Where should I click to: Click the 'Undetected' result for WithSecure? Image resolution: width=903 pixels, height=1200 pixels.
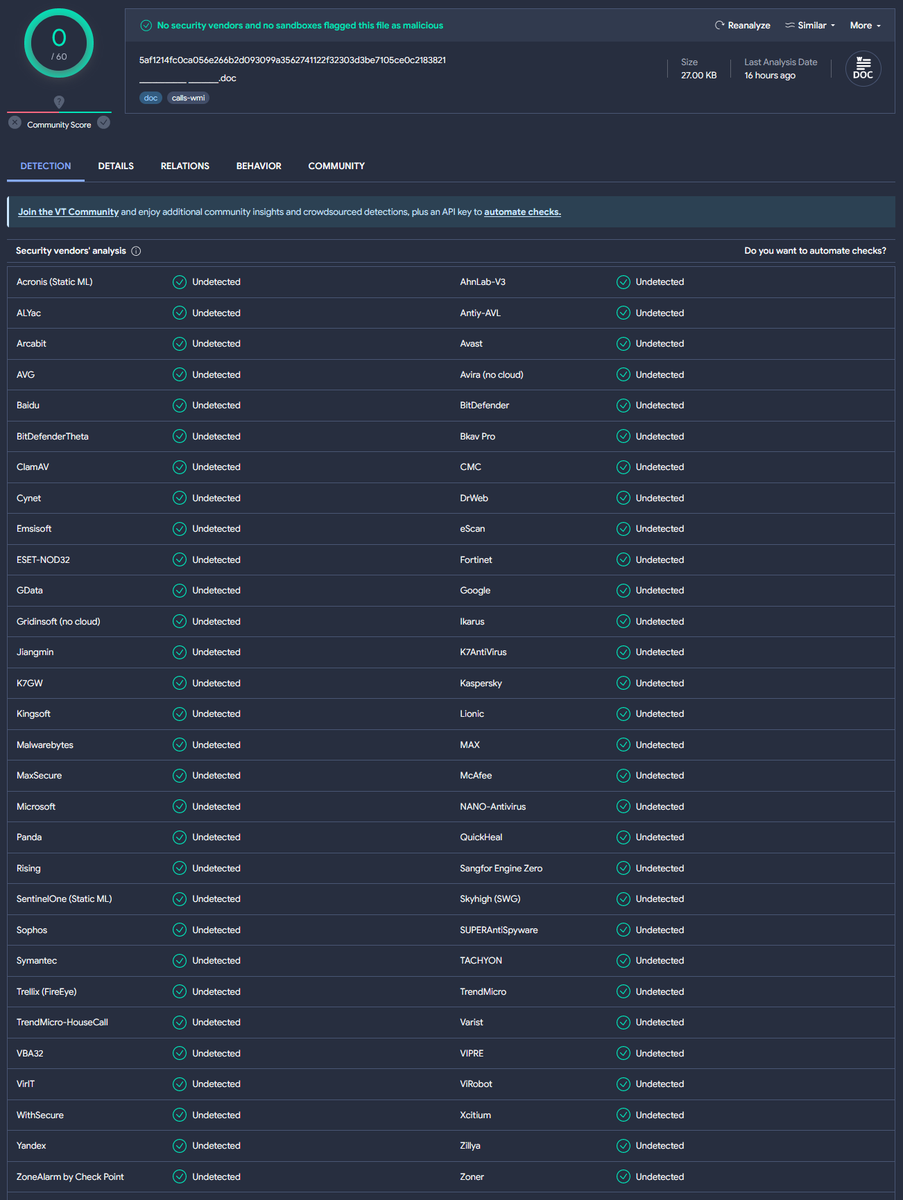pos(216,1115)
